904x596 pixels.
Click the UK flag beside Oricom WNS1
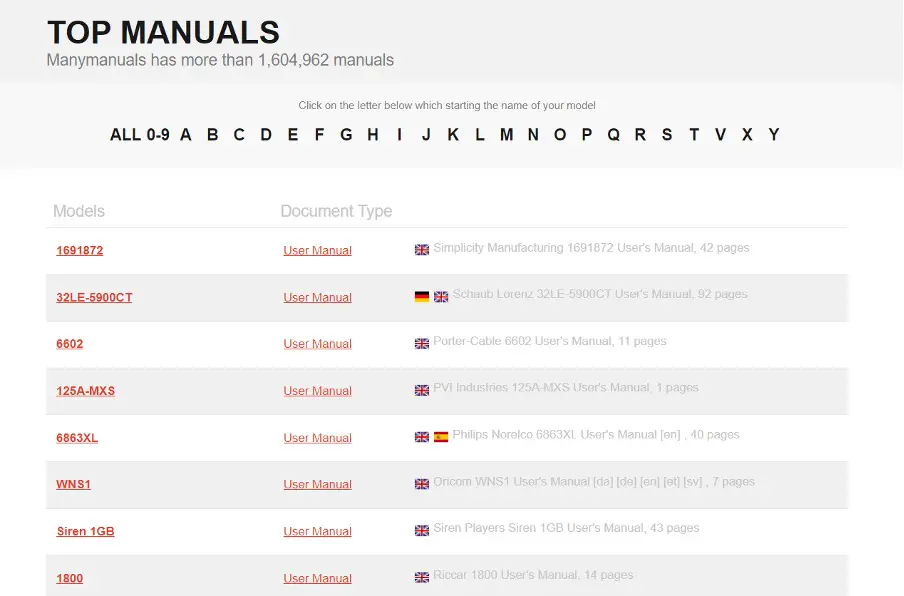pos(421,483)
